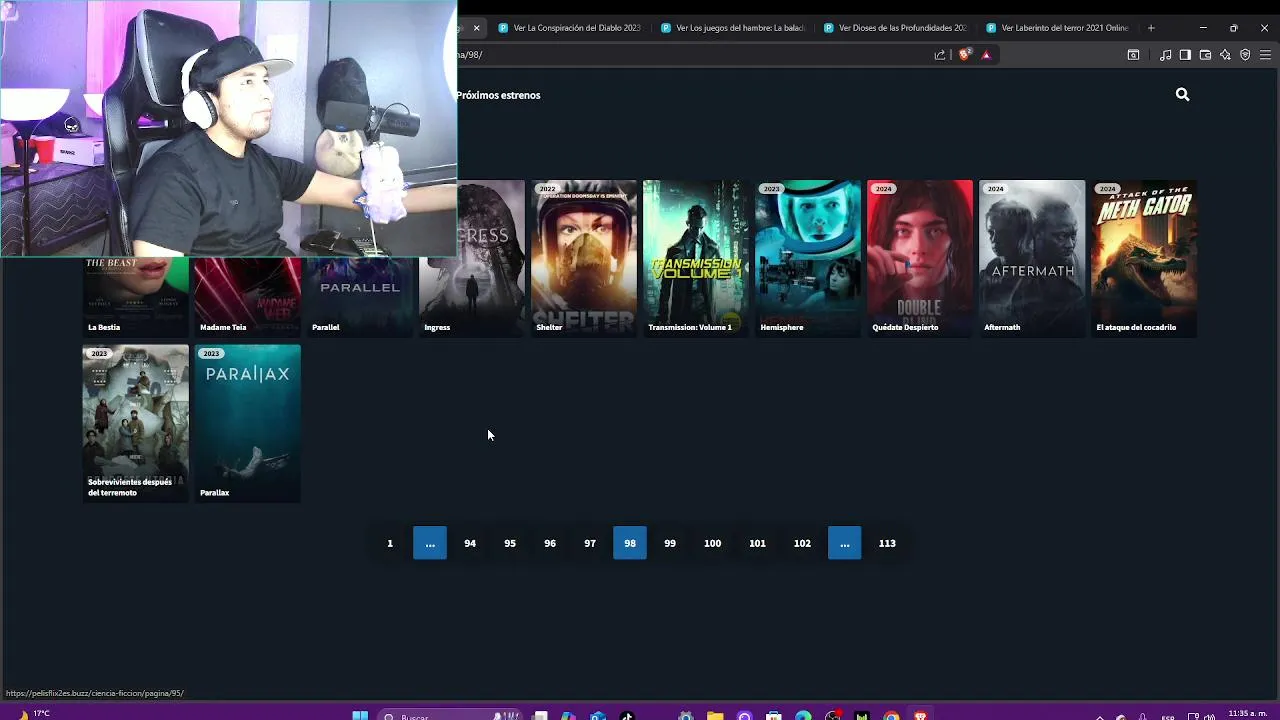
Task: Go to pagination page 97
Action: [x=590, y=543]
